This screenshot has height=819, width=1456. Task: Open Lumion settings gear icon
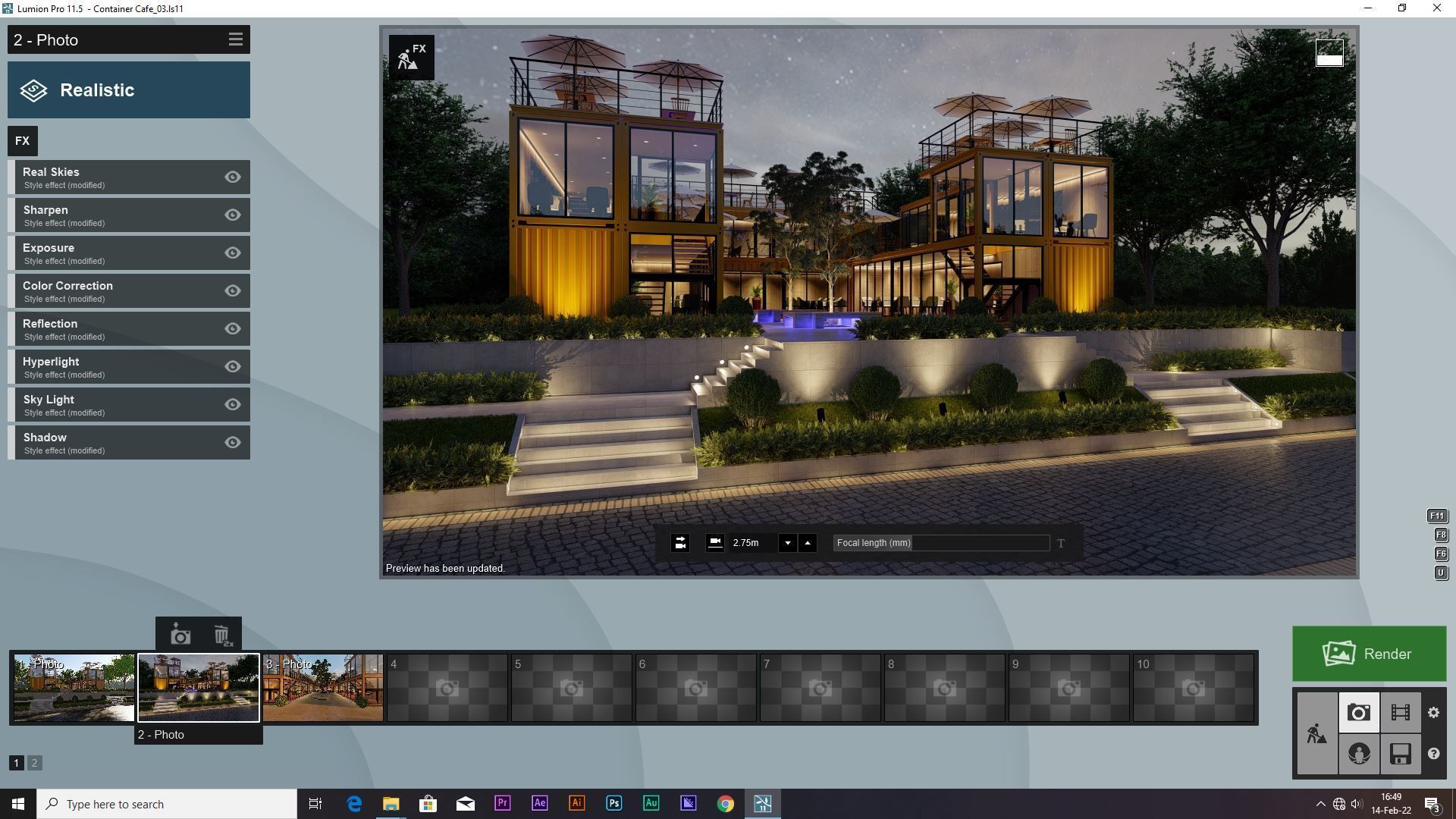point(1433,712)
